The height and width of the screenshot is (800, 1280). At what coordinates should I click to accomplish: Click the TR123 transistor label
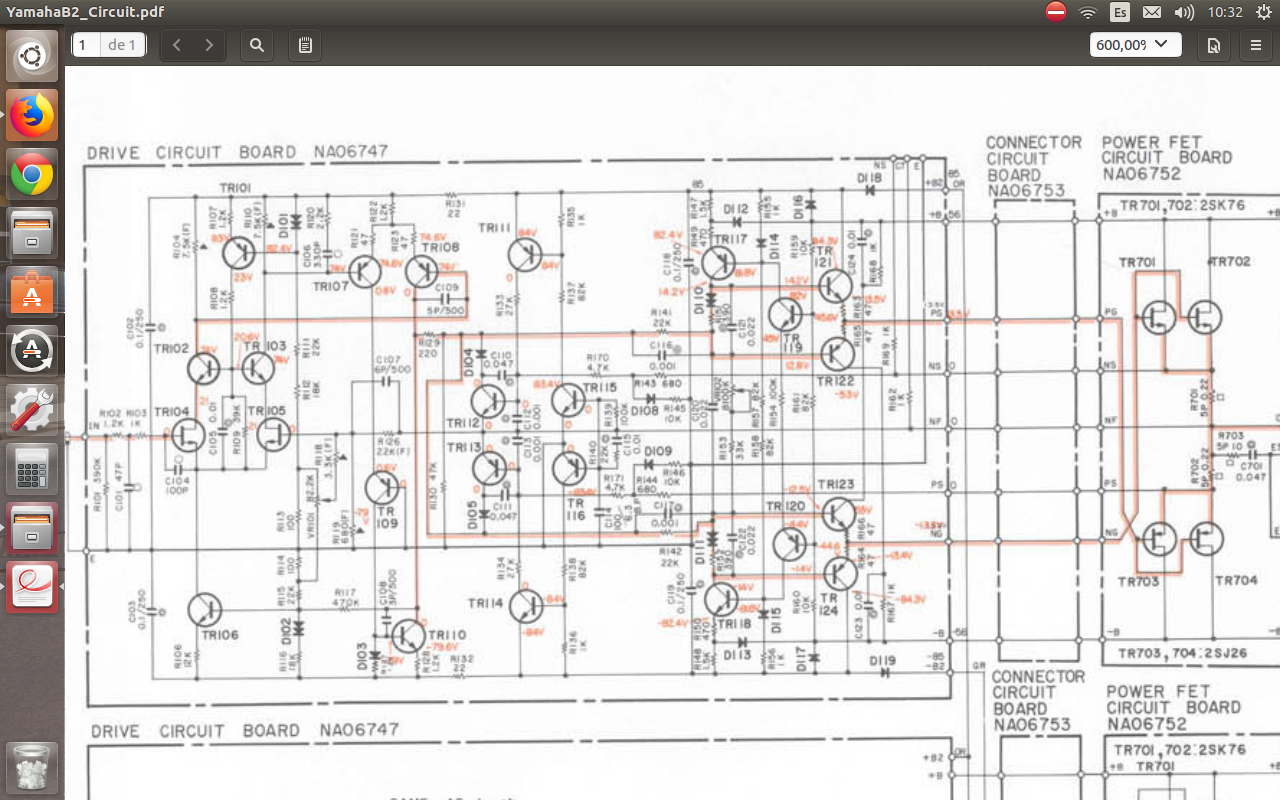pyautogui.click(x=836, y=485)
